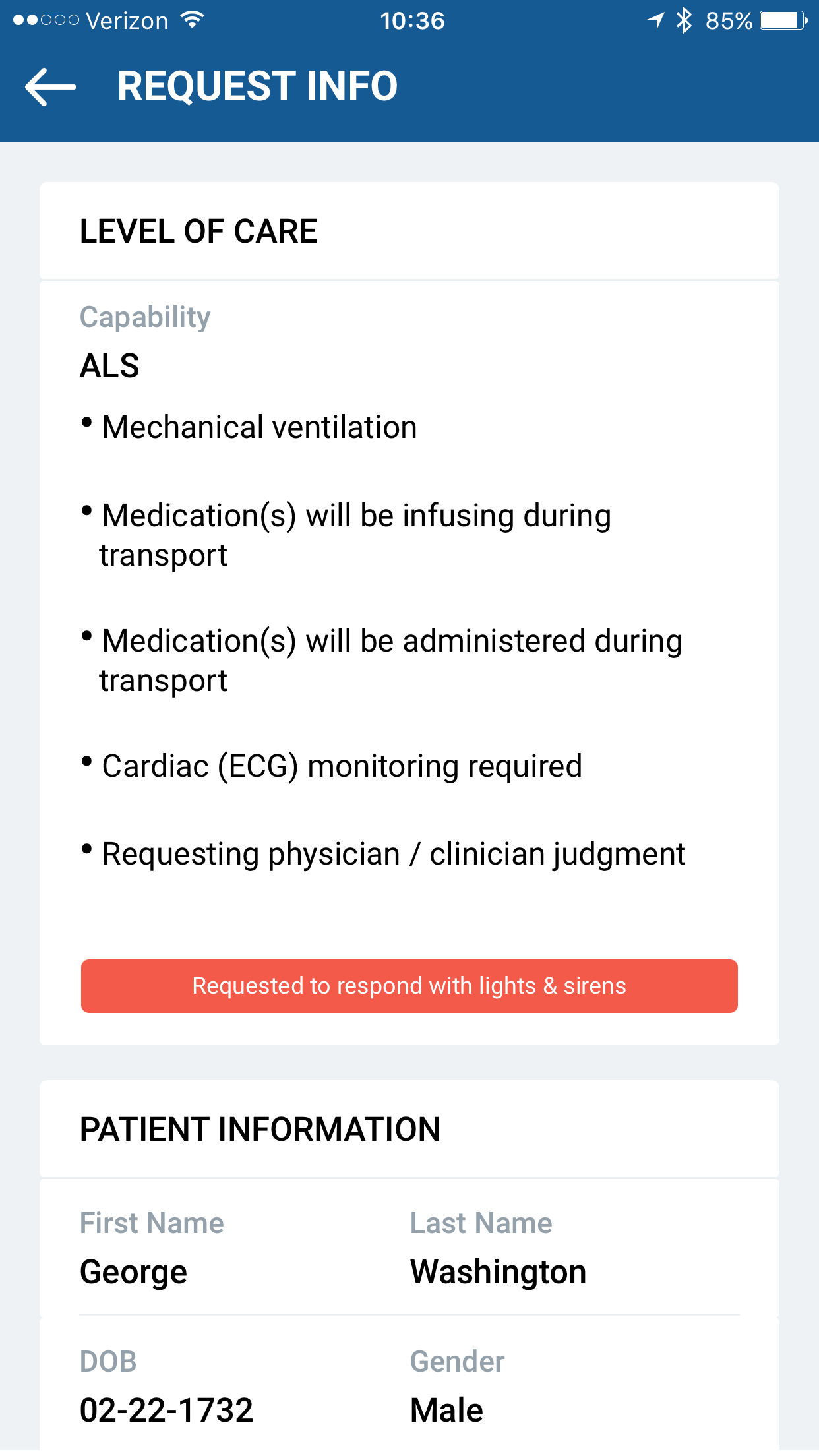Tap Requesting physician / clinician judgment item
The width and height of the screenshot is (819, 1456).
point(394,854)
